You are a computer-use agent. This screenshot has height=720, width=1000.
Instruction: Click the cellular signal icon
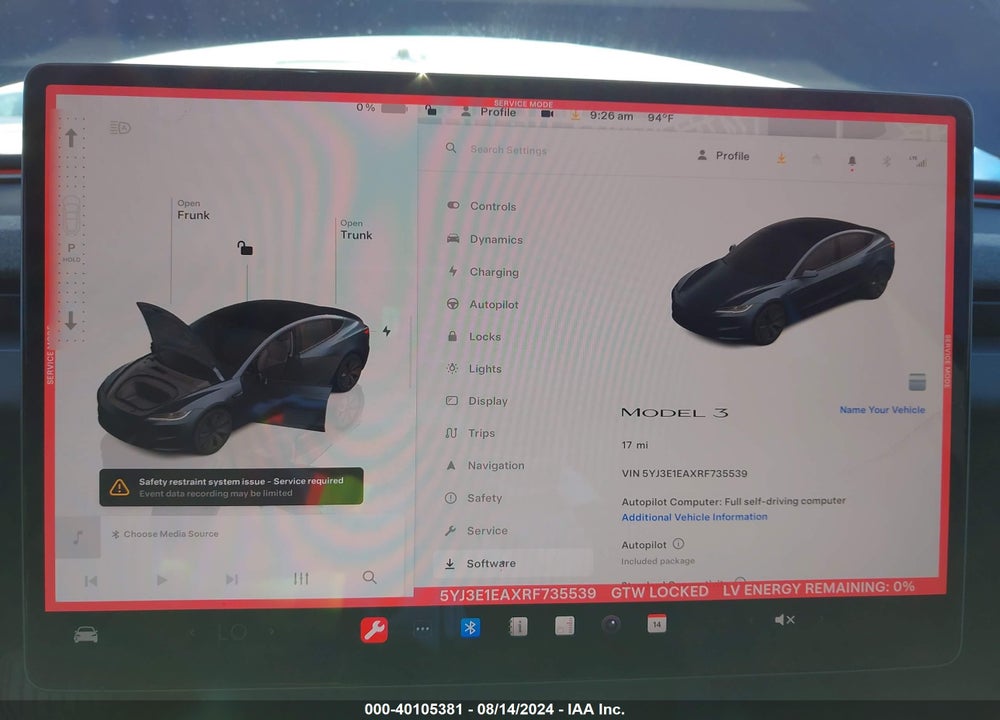(918, 162)
